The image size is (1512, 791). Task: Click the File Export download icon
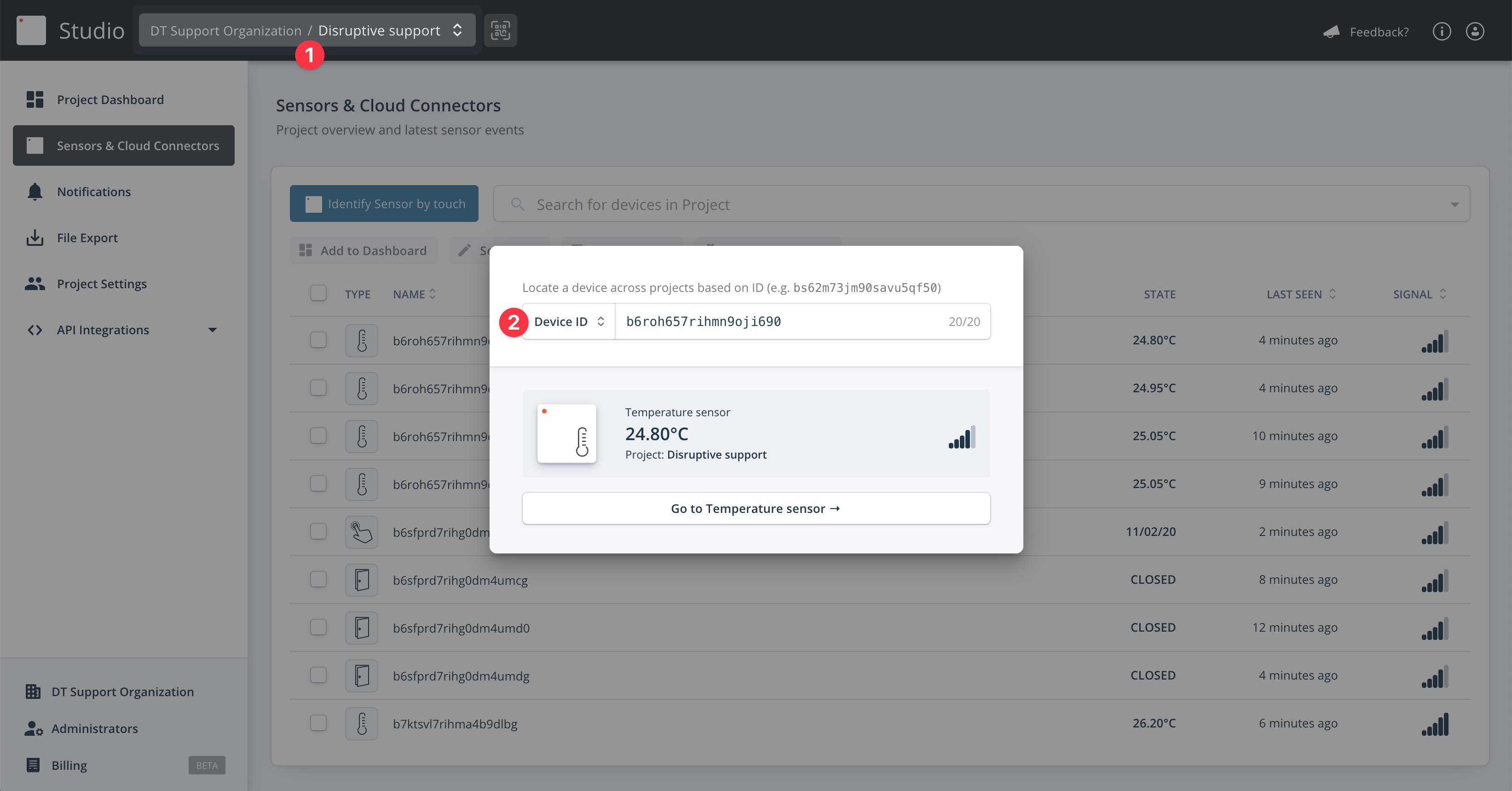(35, 238)
